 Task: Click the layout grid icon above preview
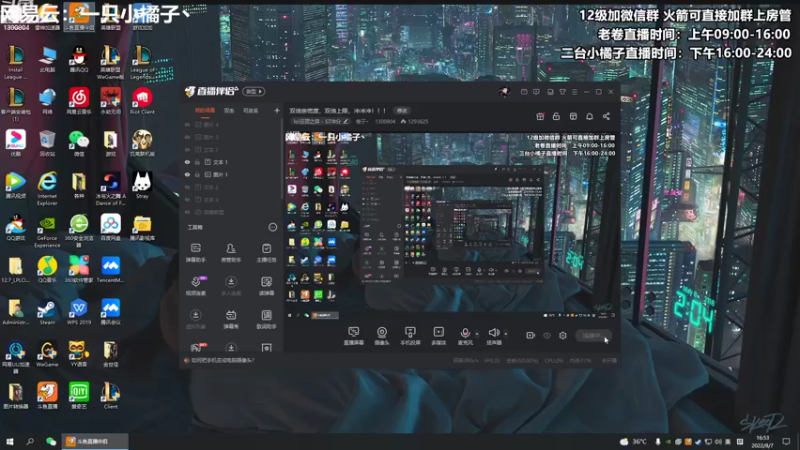(573, 116)
